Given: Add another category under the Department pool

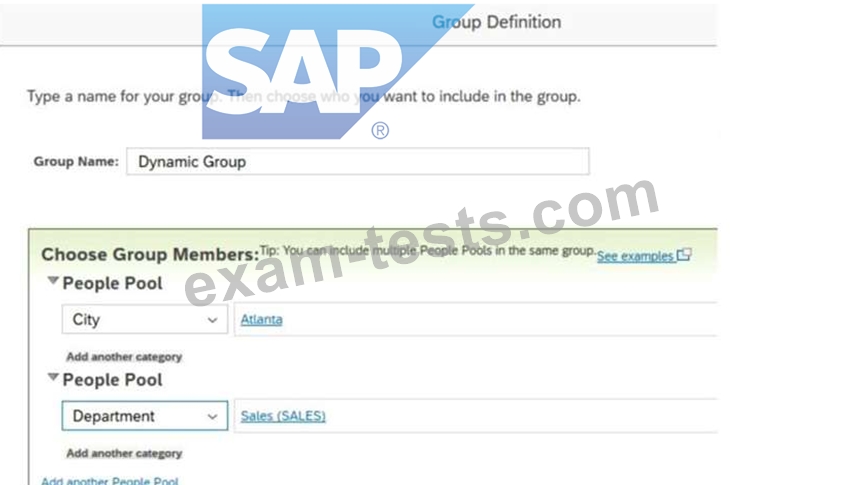Looking at the screenshot, I should point(124,453).
